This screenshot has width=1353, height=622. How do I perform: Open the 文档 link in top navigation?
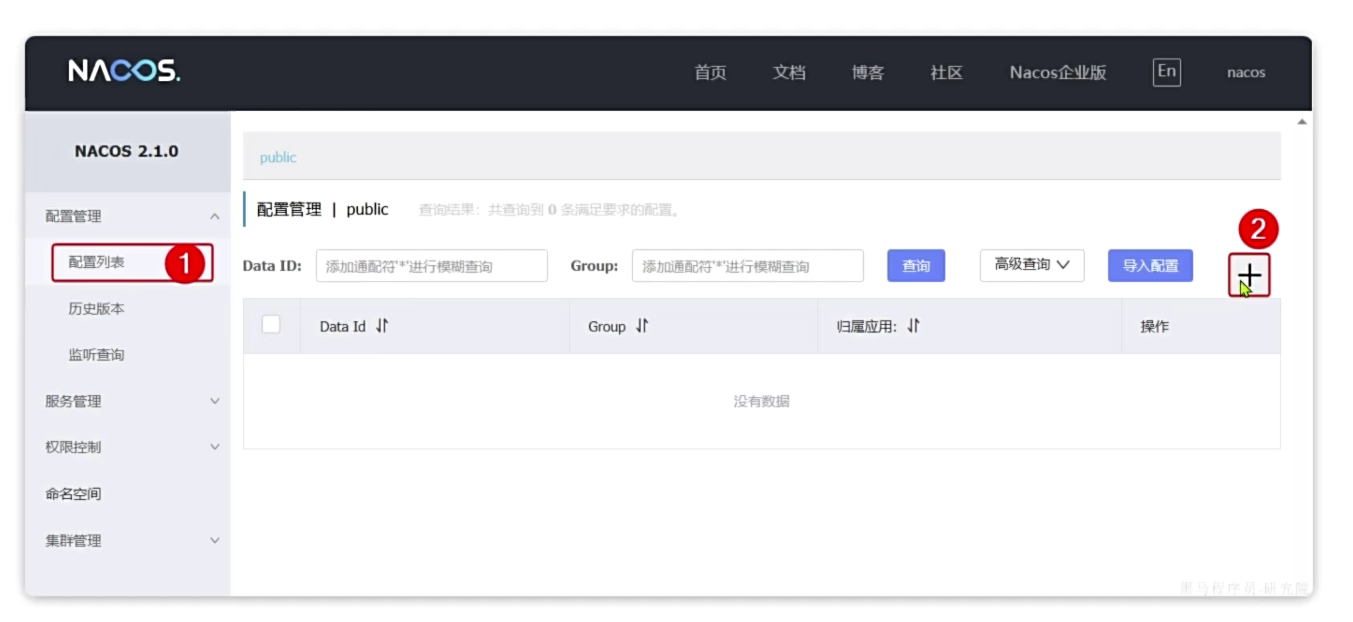pos(789,72)
